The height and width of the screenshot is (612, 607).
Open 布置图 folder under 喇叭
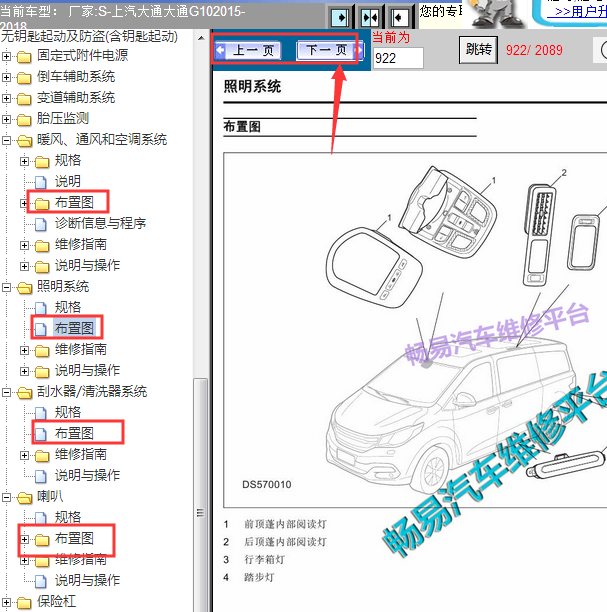point(74,539)
